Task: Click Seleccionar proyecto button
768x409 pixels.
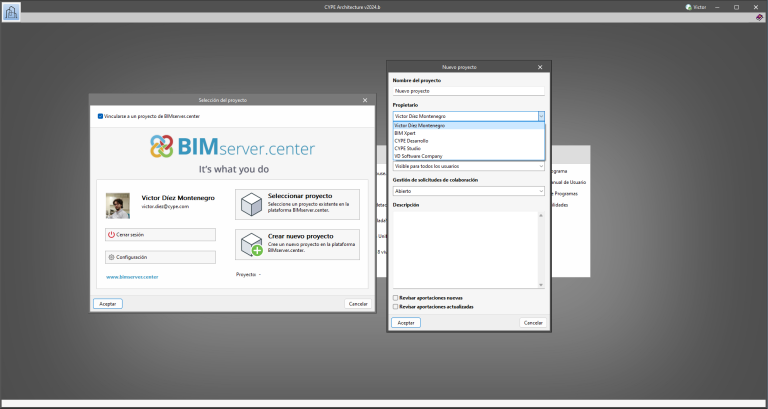Action: pos(297,204)
